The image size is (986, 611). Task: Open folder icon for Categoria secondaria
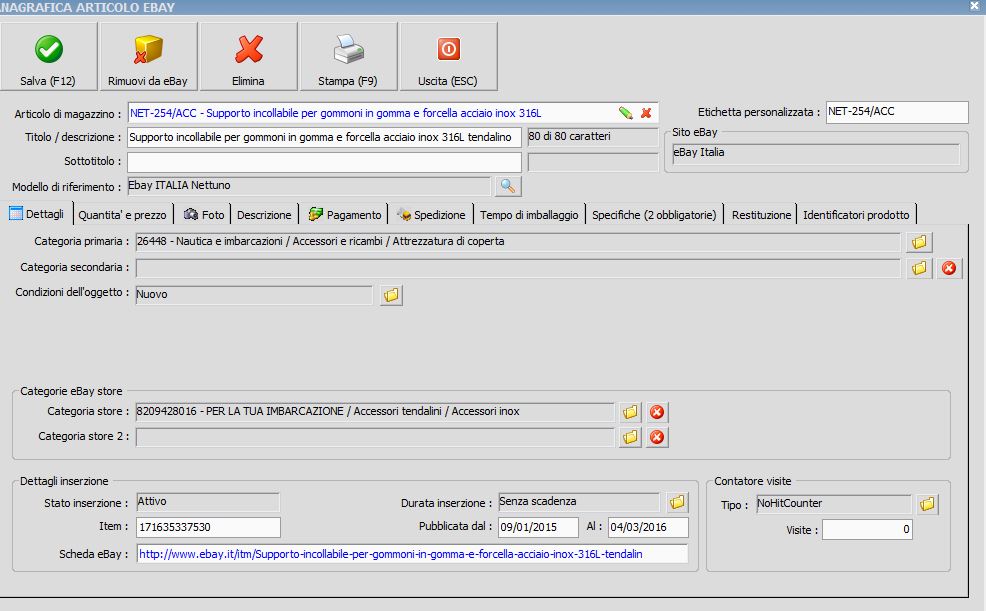click(919, 268)
